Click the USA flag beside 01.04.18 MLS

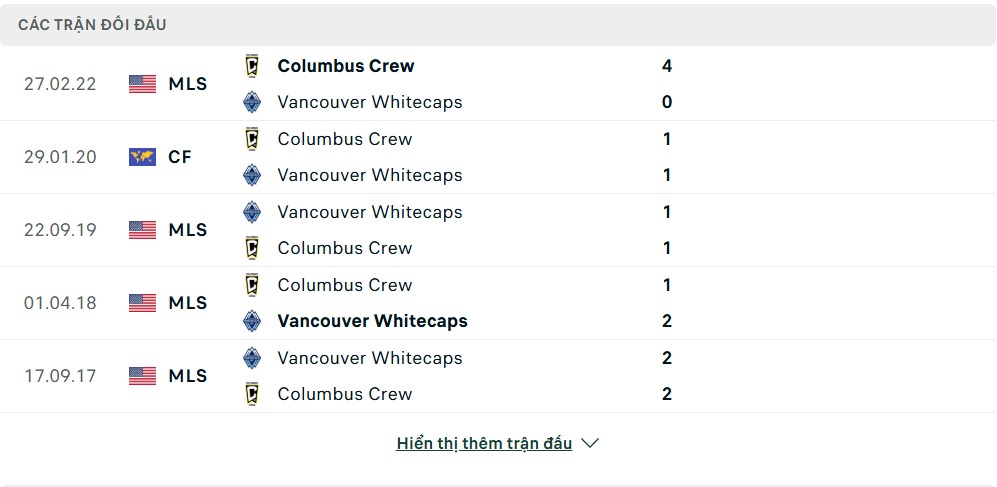coord(142,303)
